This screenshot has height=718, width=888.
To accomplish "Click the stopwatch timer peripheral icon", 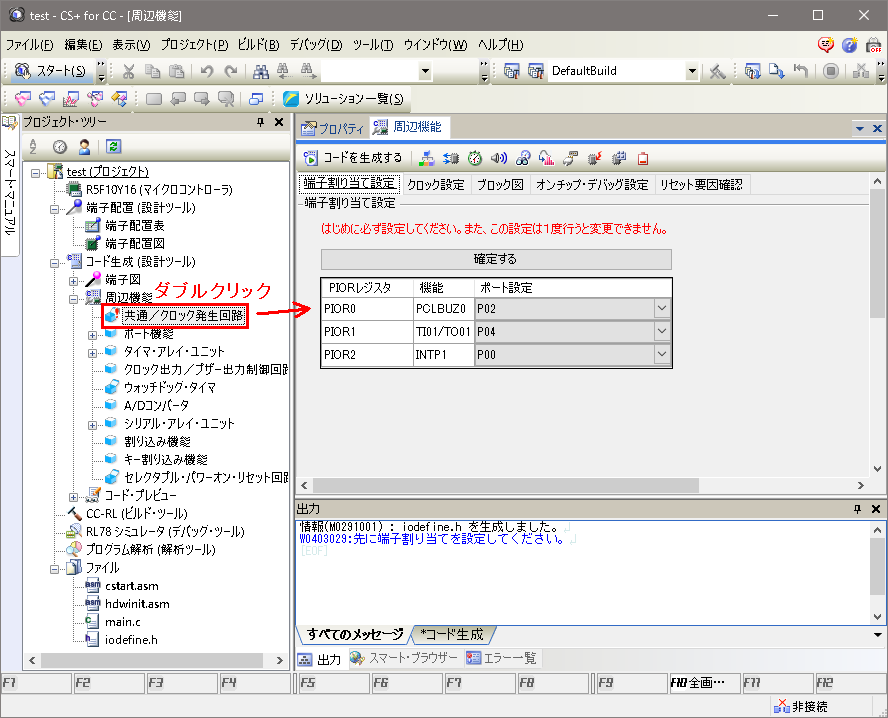I will click(475, 159).
